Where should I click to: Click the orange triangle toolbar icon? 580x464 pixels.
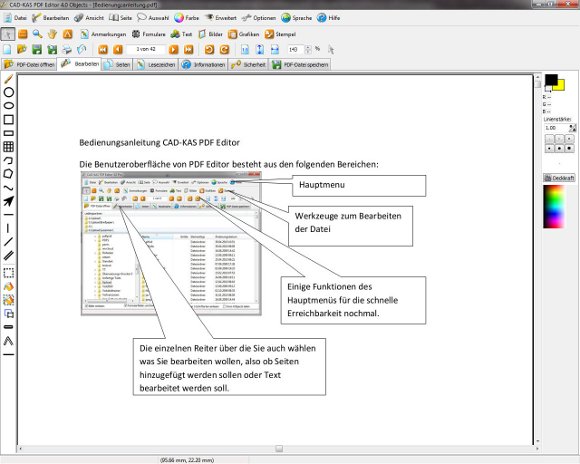(x=67, y=34)
